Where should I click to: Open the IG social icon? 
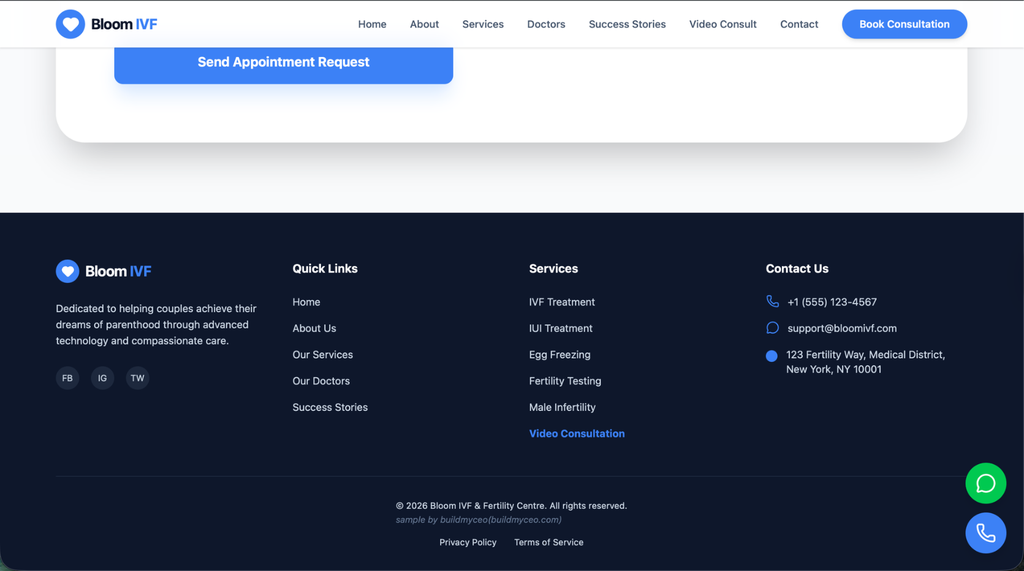[103, 378]
